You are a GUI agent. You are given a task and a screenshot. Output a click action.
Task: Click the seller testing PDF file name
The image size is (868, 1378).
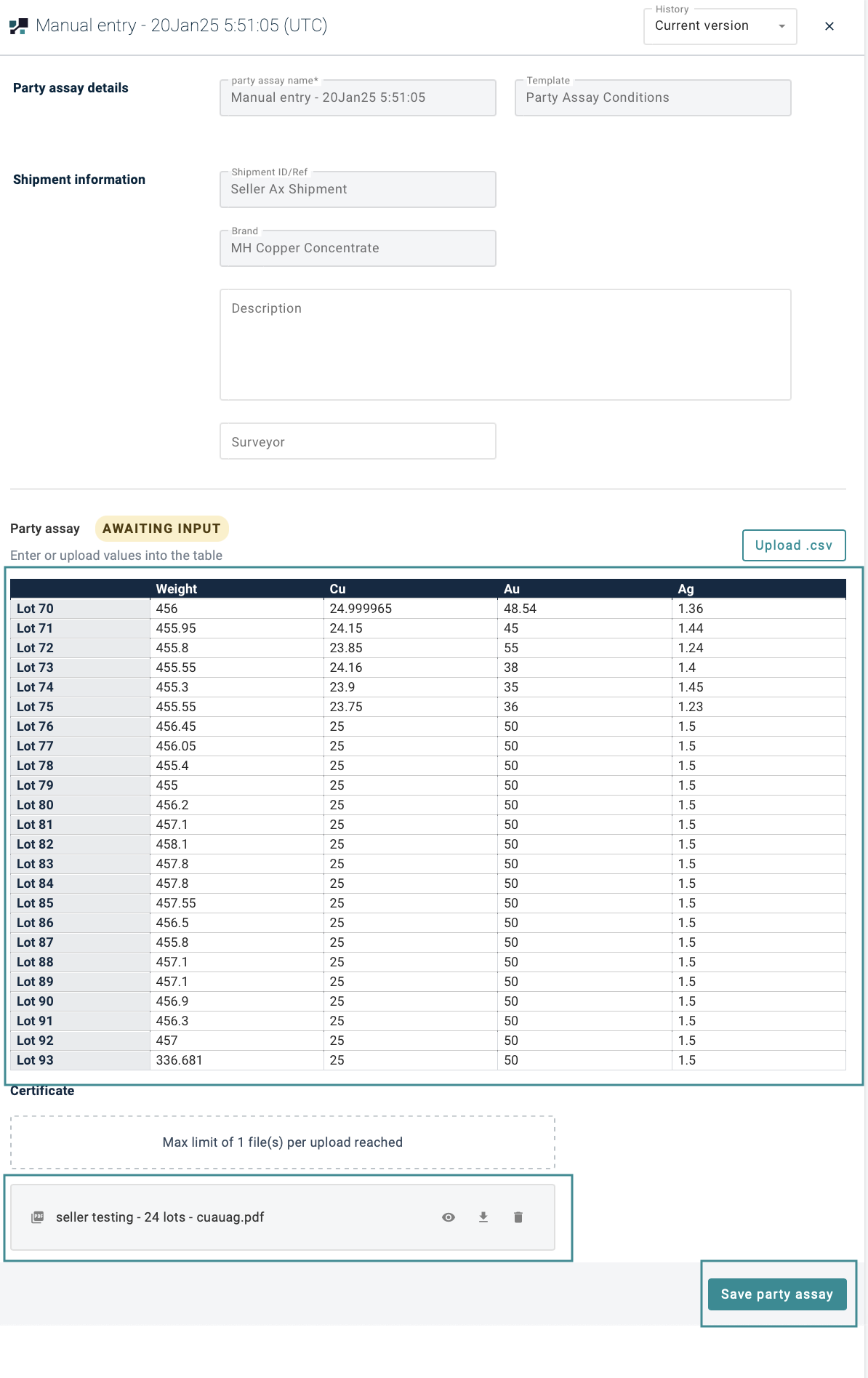pyautogui.click(x=160, y=1217)
